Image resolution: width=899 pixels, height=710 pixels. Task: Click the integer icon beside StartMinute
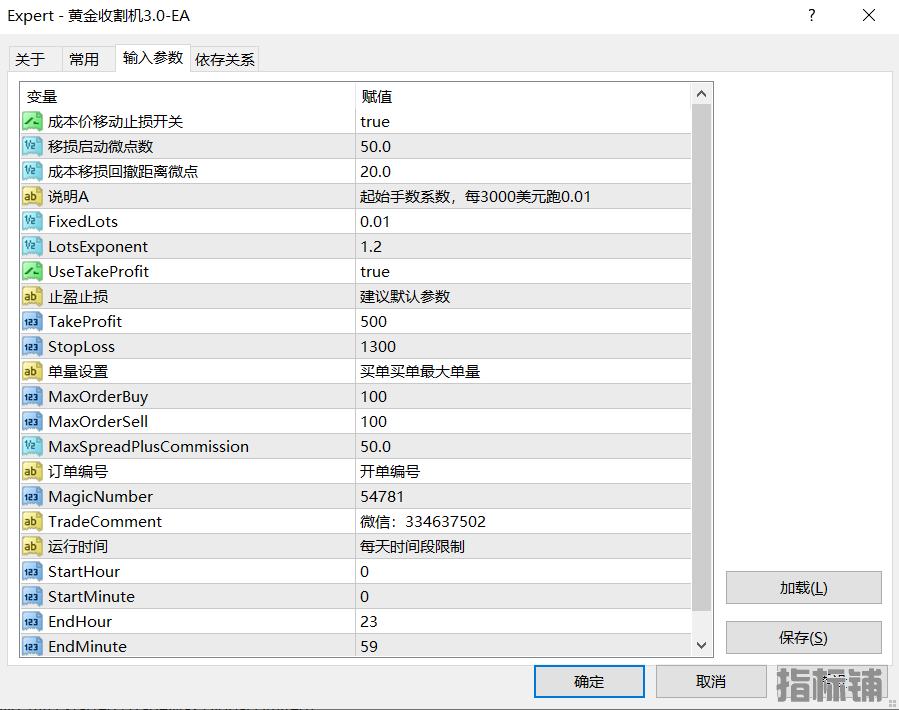(32, 596)
